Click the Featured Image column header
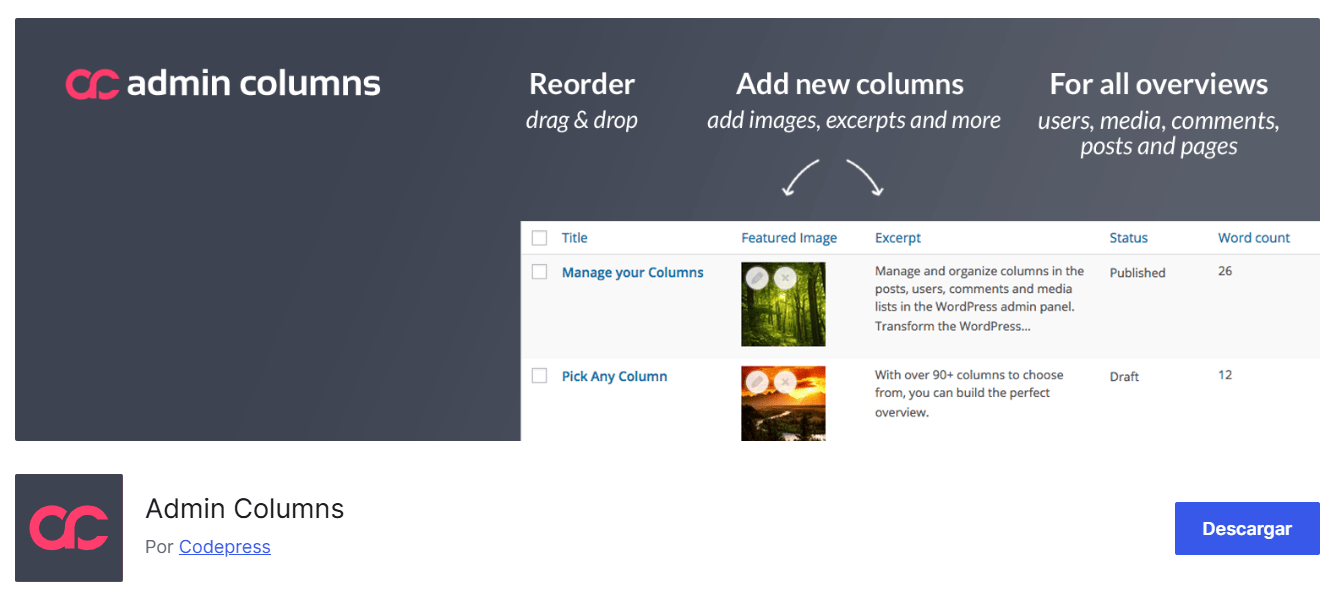Viewport: 1332px width, 596px height. point(788,238)
